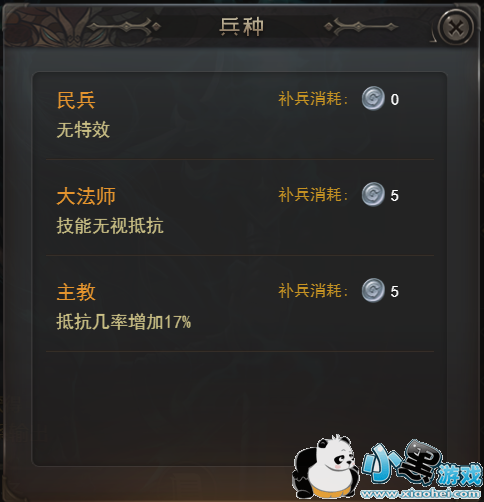This screenshot has height=502, width=484.
Task: Click the 兵种 dialog title
Action: pyautogui.click(x=242, y=27)
